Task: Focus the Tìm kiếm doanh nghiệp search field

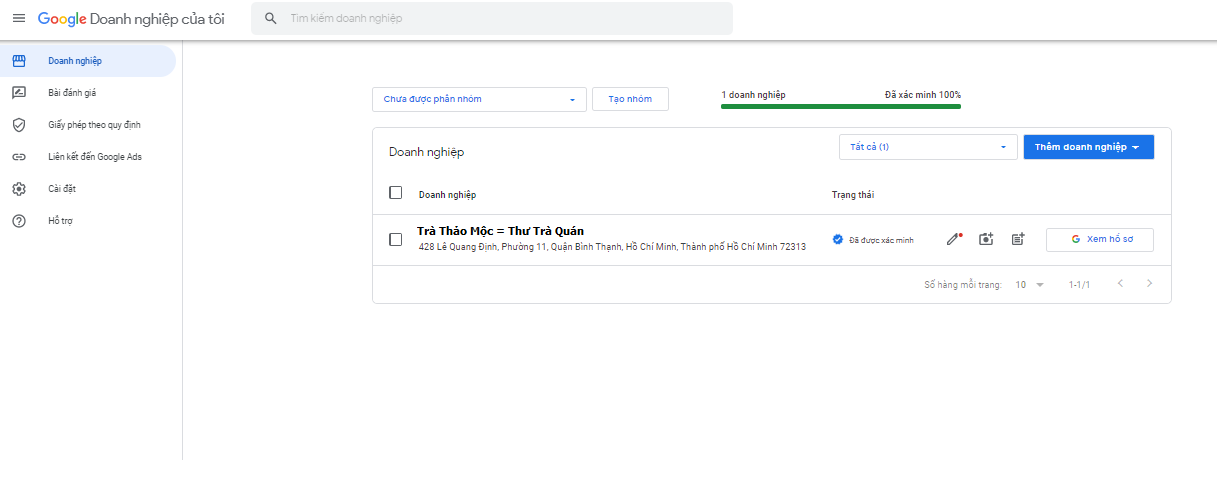Action: tap(491, 18)
